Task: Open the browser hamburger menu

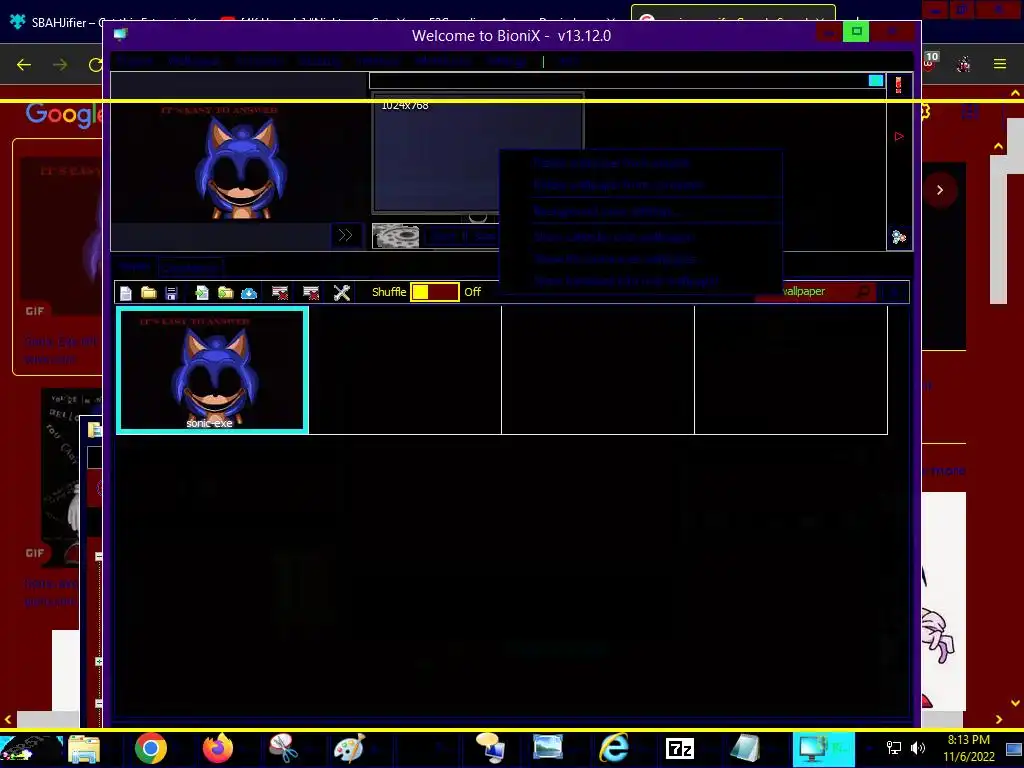Action: (1000, 63)
